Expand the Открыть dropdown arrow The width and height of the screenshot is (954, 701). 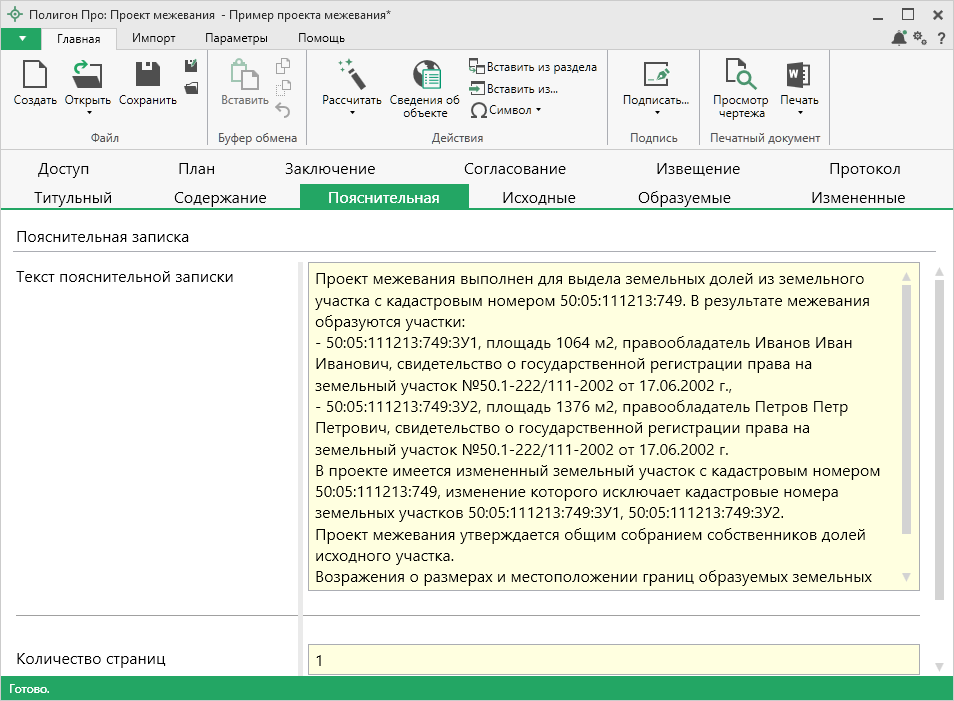tap(88, 113)
